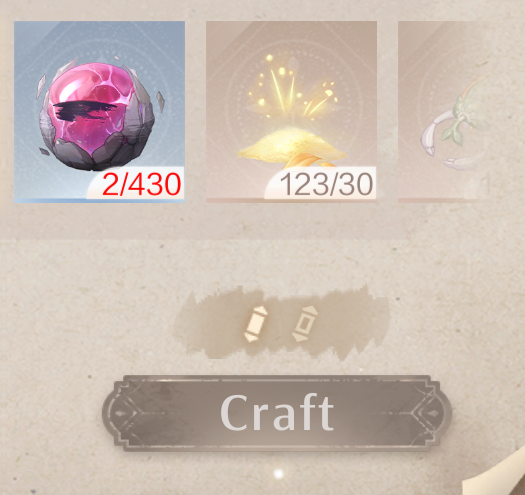
Task: Click the Craft button
Action: click(x=277, y=413)
